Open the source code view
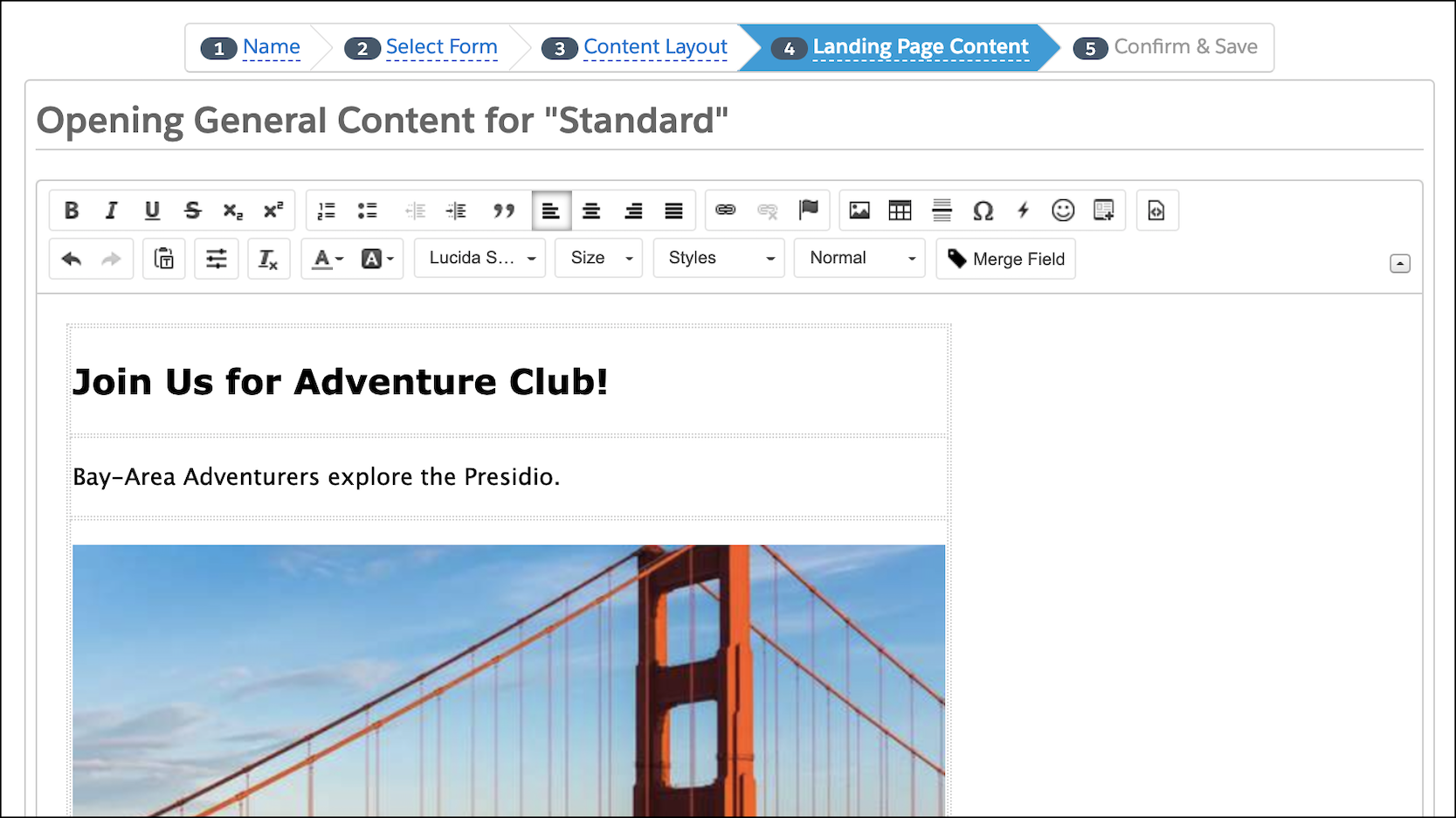This screenshot has width=1456, height=818. click(x=1156, y=211)
